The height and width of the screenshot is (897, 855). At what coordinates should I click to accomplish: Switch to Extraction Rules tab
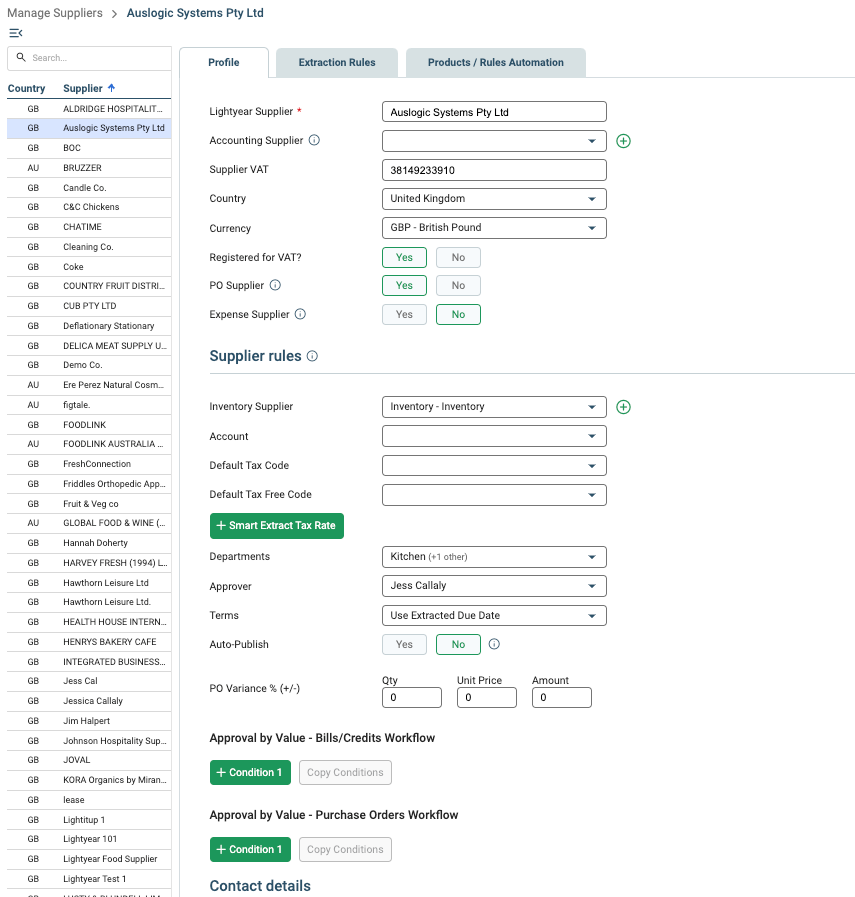coord(337,62)
